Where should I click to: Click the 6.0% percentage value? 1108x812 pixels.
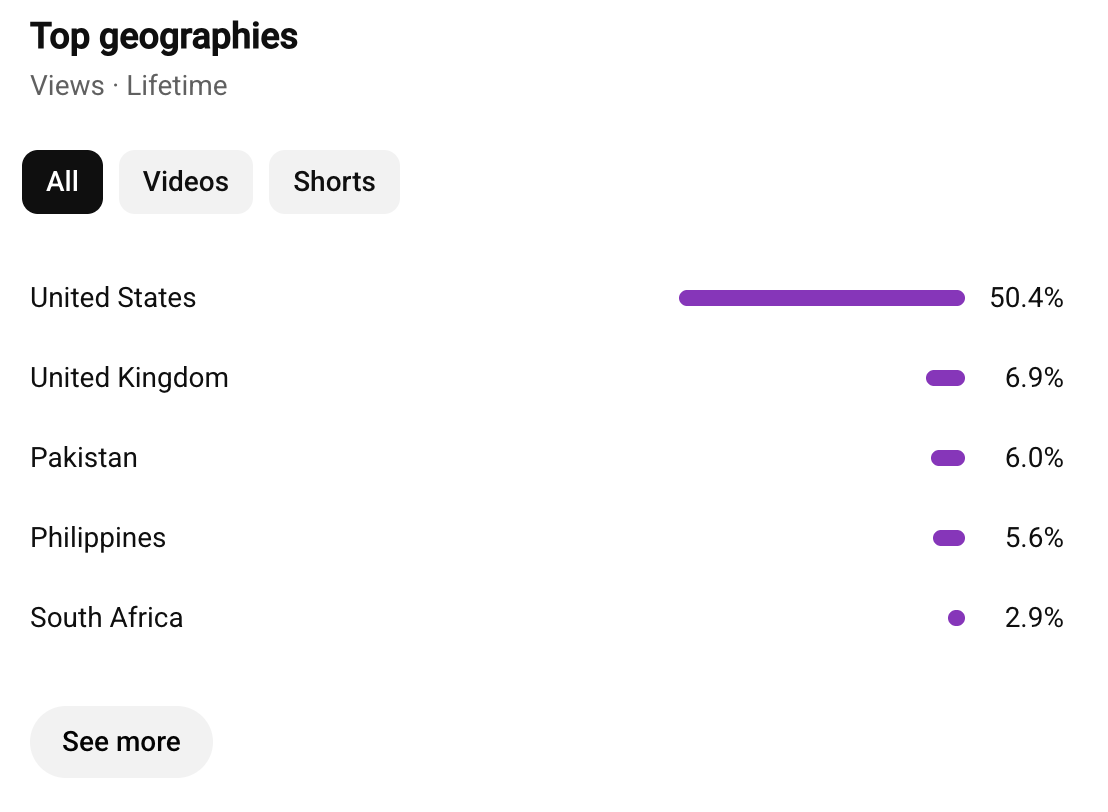[1034, 457]
